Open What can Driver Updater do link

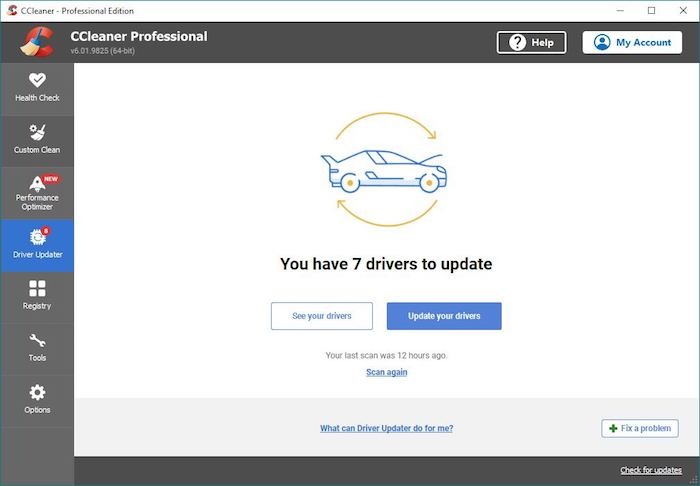pyautogui.click(x=387, y=428)
